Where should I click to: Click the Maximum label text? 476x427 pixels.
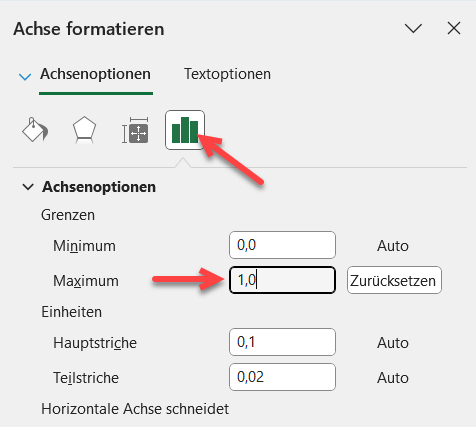point(86,281)
